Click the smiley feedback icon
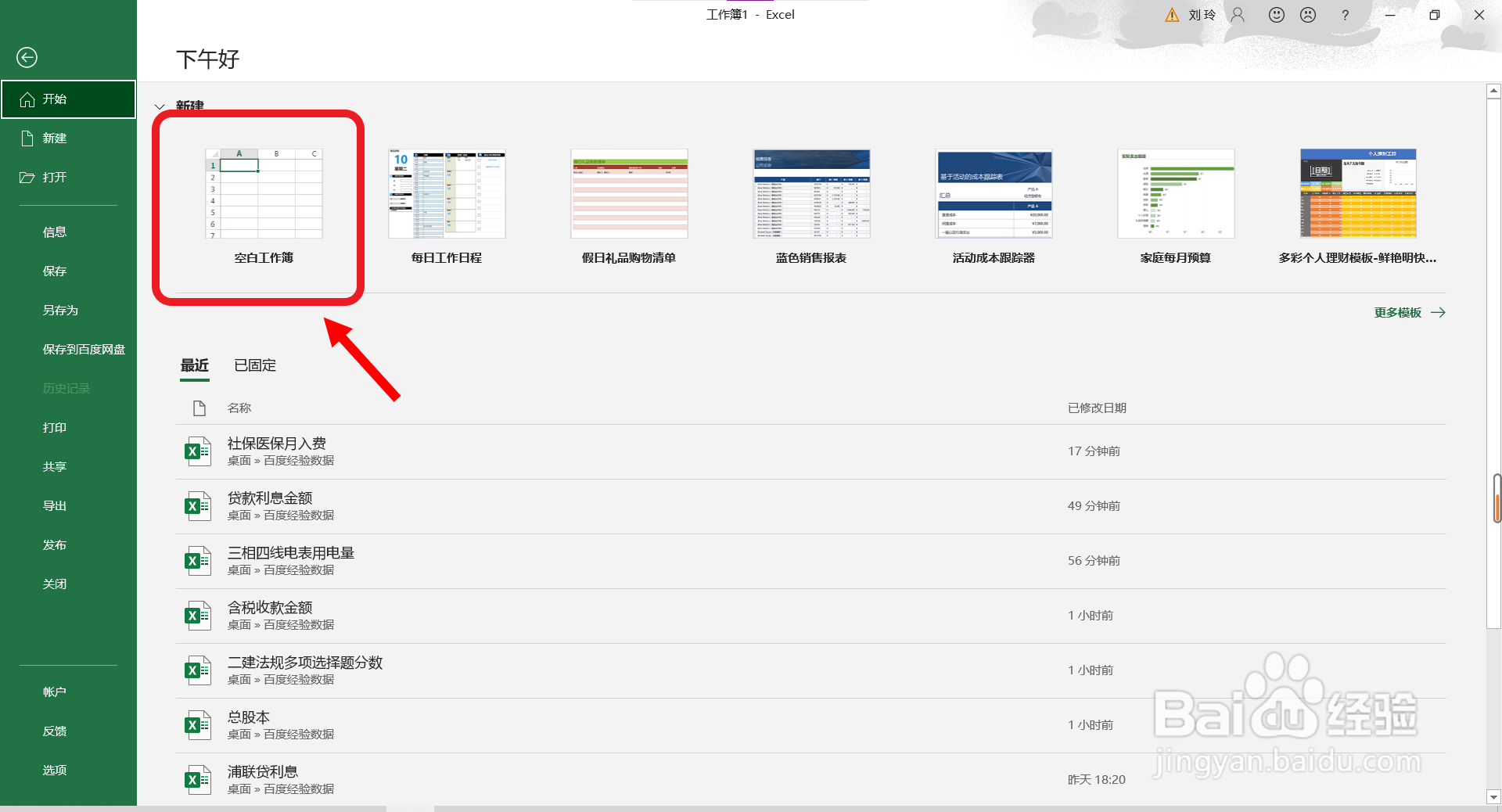This screenshot has height=812, width=1502. click(1276, 15)
